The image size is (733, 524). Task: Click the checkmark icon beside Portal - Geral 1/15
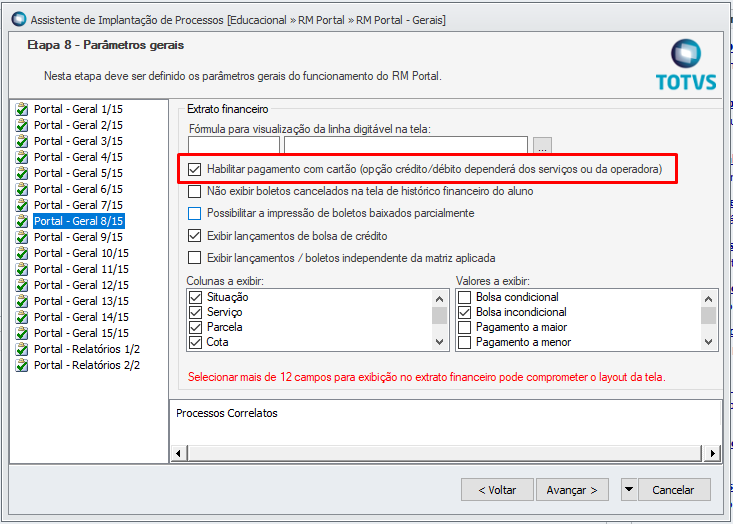[x=22, y=109]
